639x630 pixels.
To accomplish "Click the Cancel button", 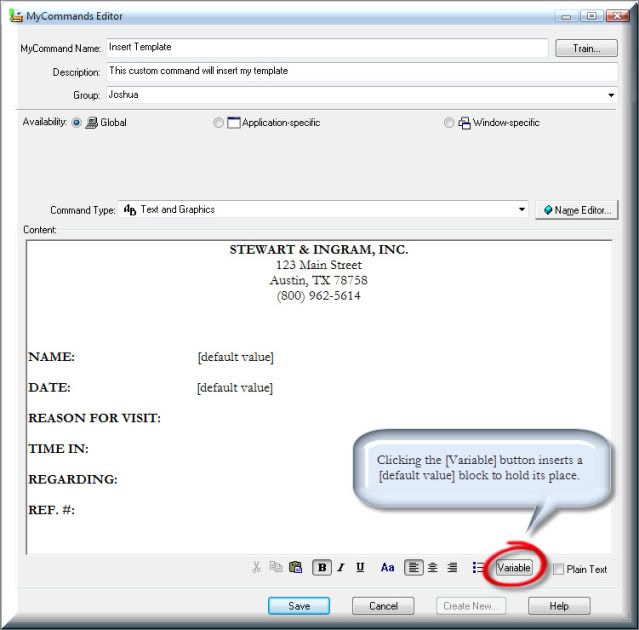I will (x=383, y=606).
